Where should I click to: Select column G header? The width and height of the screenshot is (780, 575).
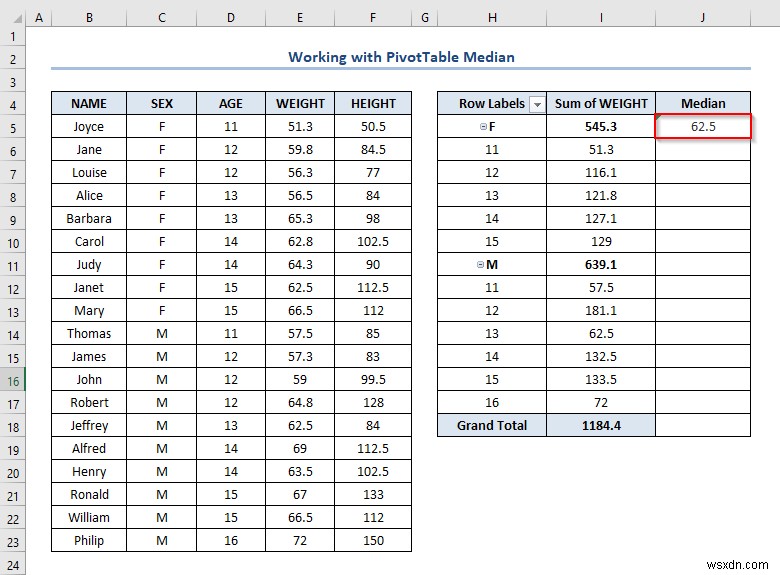[x=424, y=18]
